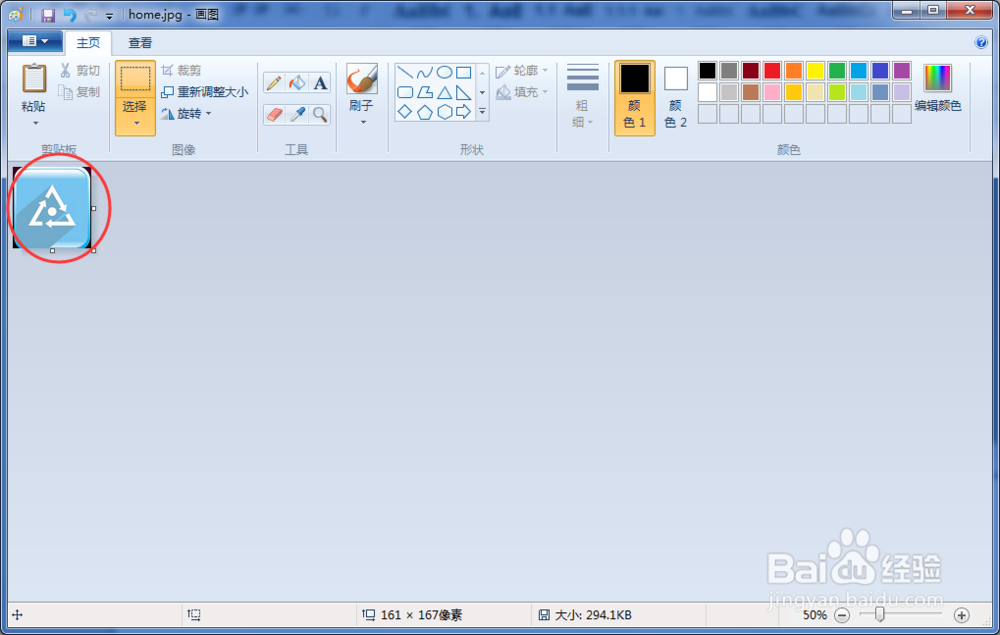
Task: Open the Help question mark icon
Action: [981, 43]
